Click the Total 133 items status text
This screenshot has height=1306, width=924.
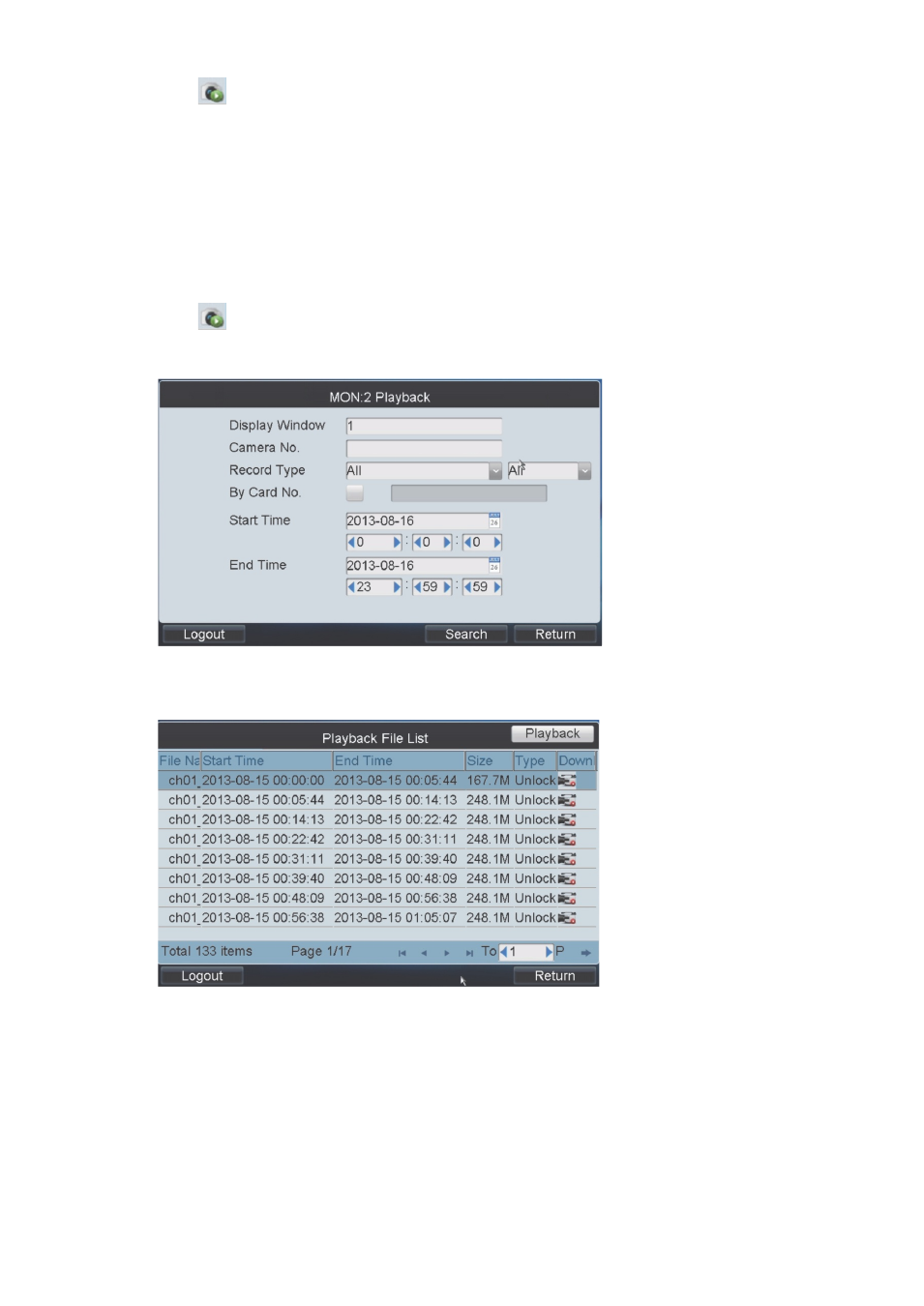207,952
